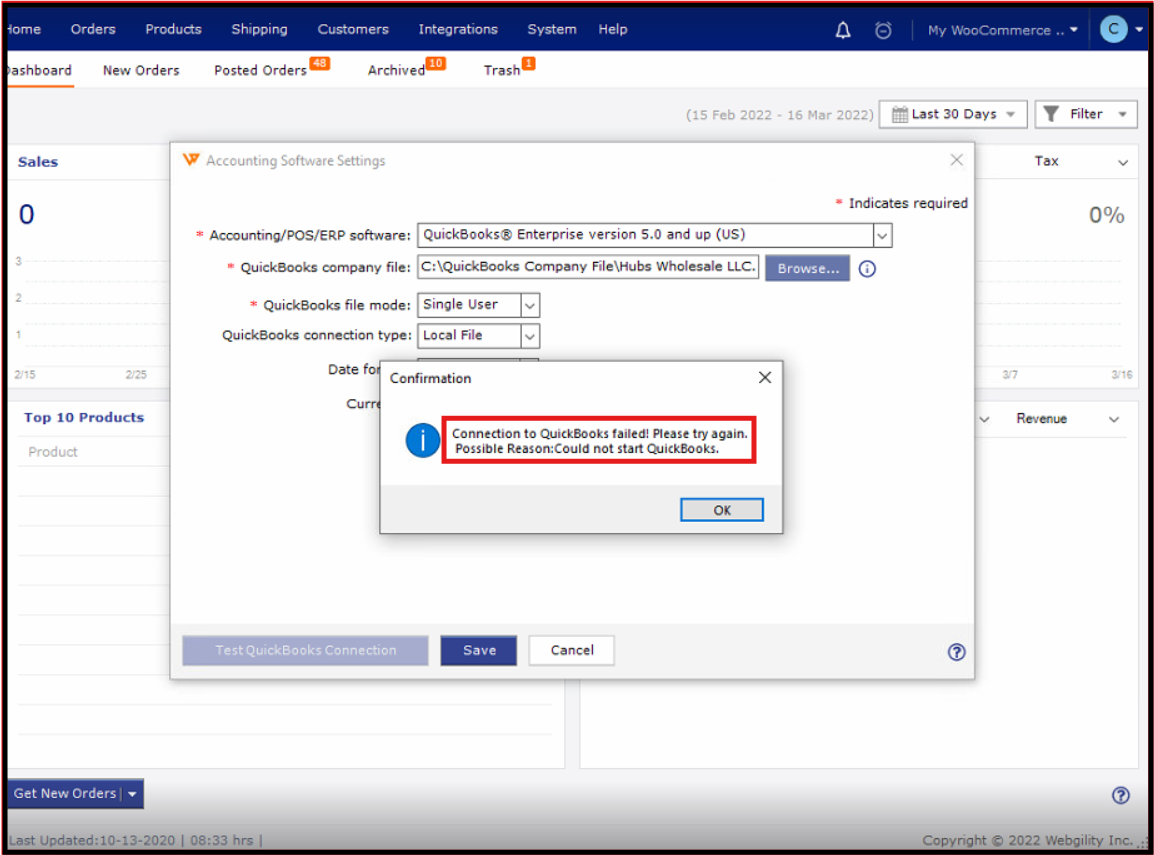Open the Orders menu

coord(93,29)
